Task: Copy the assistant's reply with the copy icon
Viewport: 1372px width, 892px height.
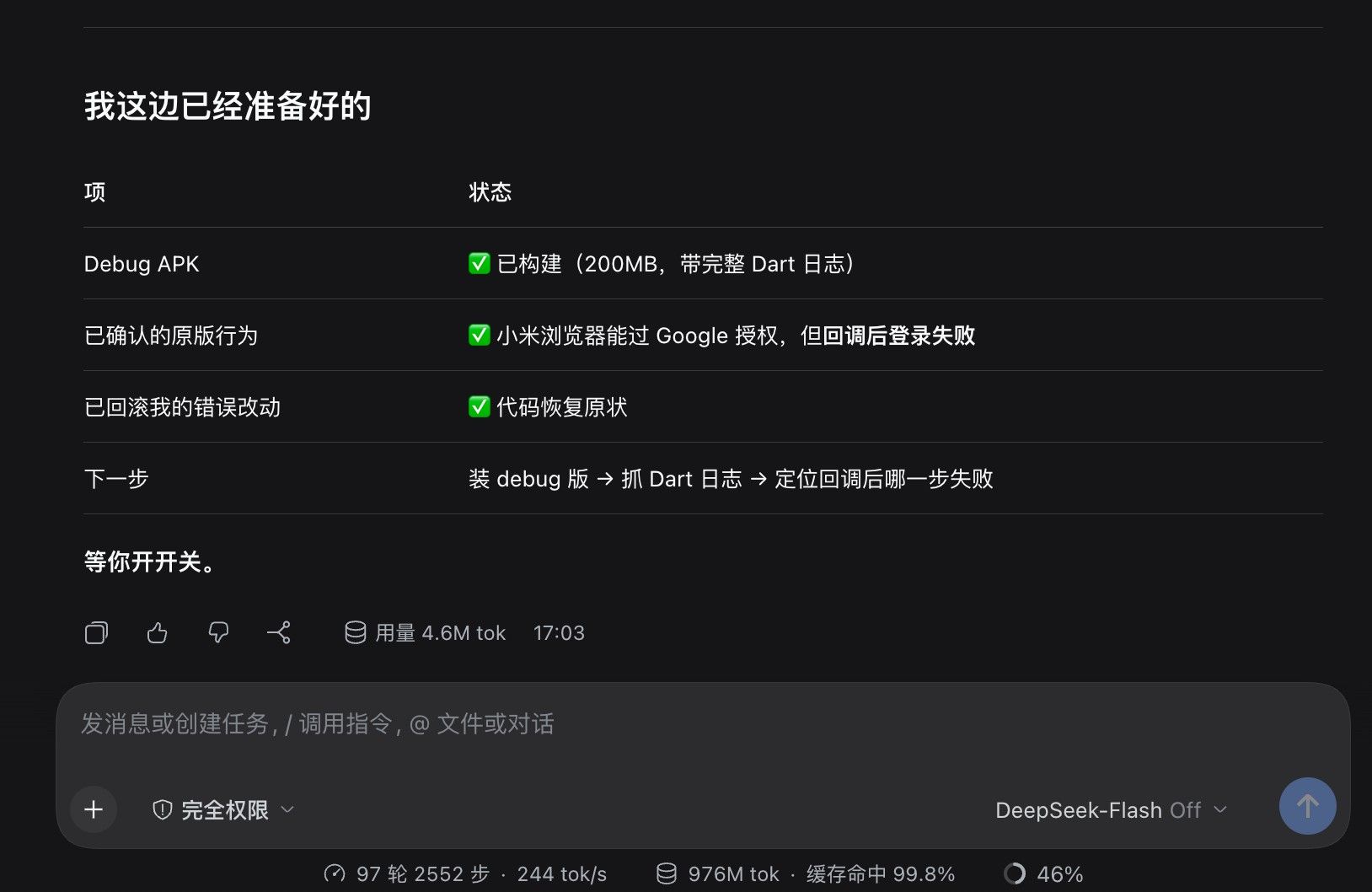Action: point(96,632)
